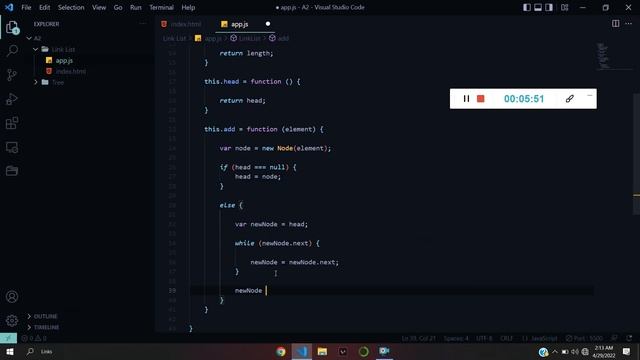Click the editor vertical scrollbar
640x360 pixels.
tap(636, 154)
